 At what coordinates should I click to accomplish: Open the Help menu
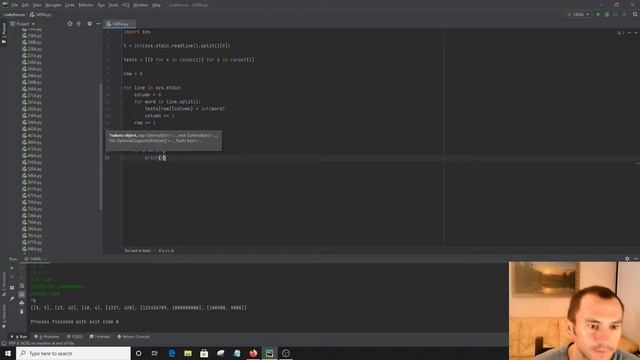click(156, 5)
